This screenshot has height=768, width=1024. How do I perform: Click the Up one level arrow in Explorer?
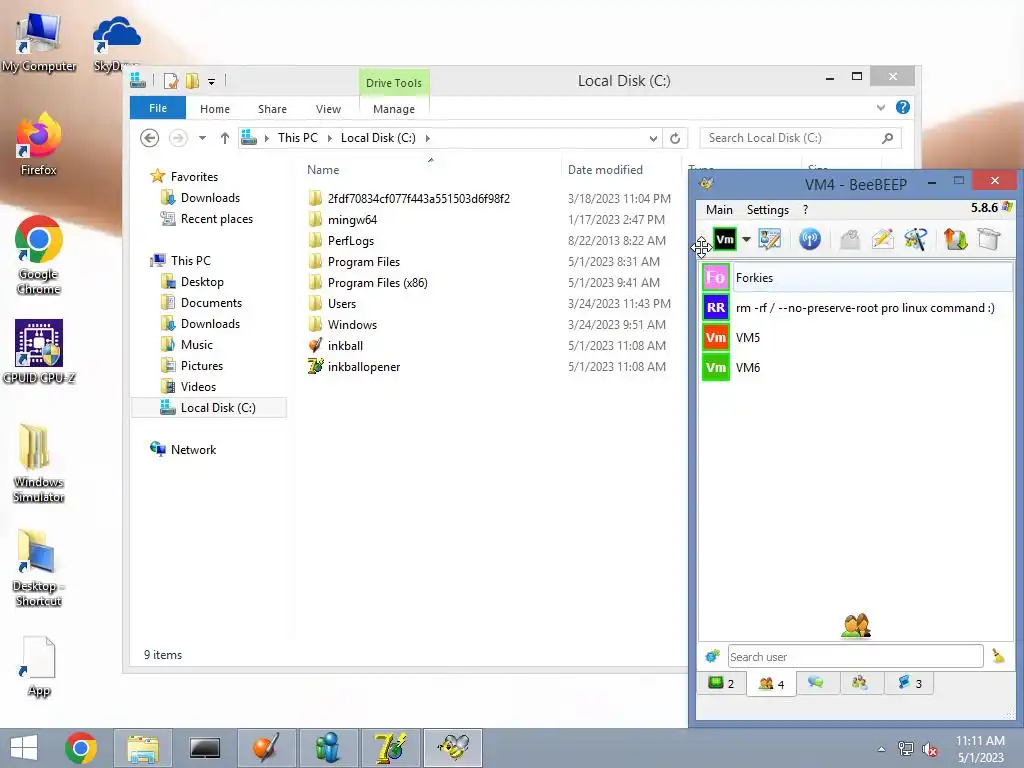tap(225, 138)
